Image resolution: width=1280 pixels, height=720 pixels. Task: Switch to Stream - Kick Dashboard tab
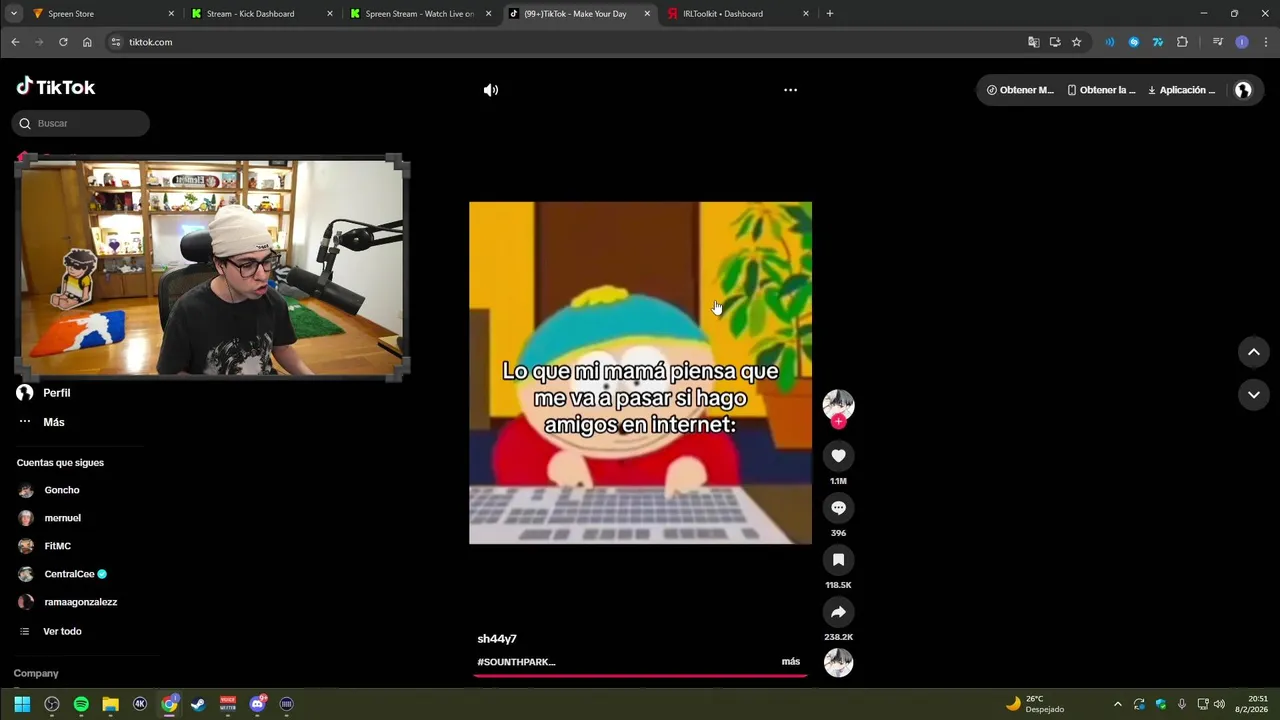click(260, 14)
